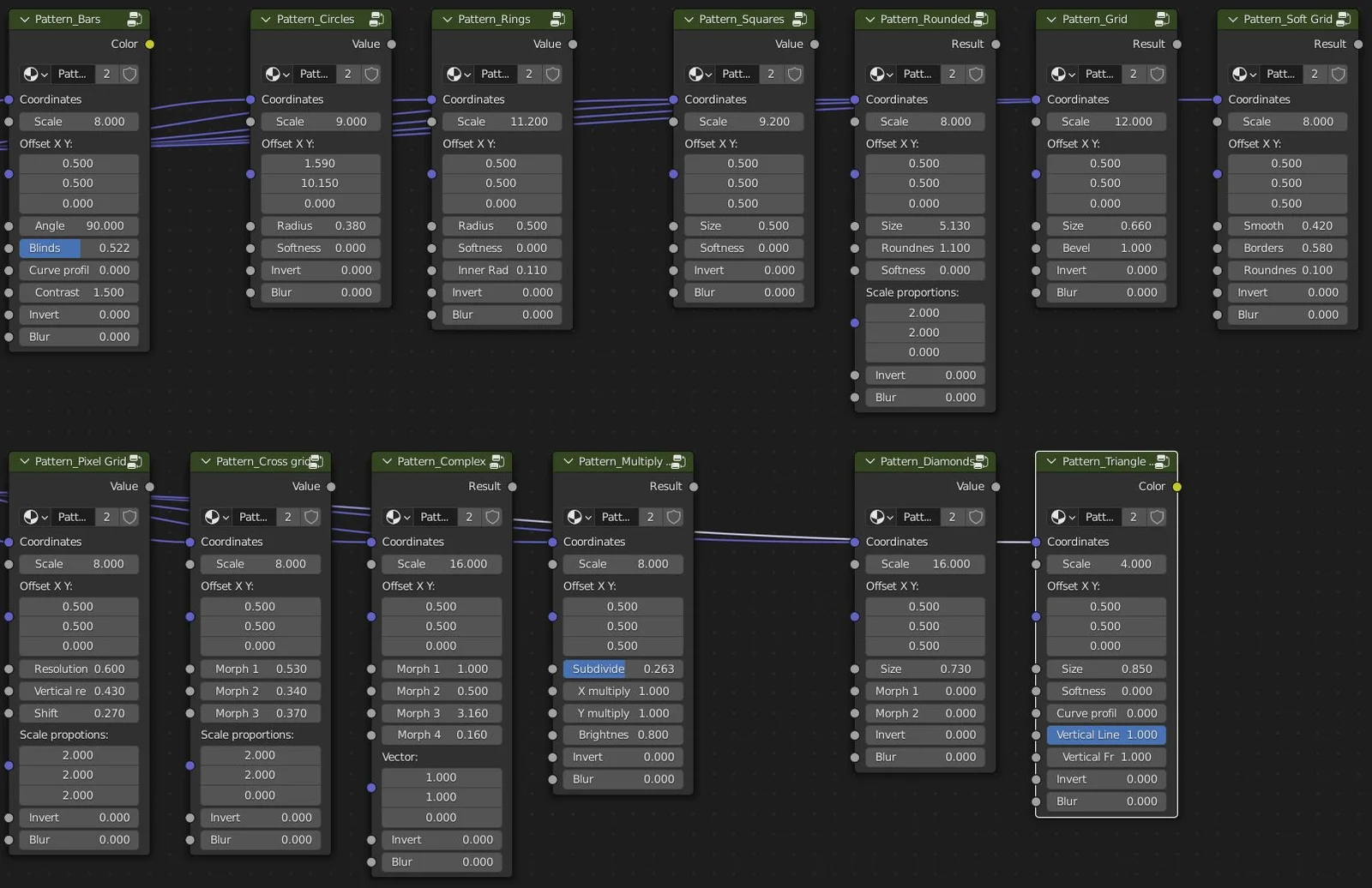The image size is (1372, 888).
Task: Click the shield fake-user icon on Pattern_Circles
Action: point(371,75)
